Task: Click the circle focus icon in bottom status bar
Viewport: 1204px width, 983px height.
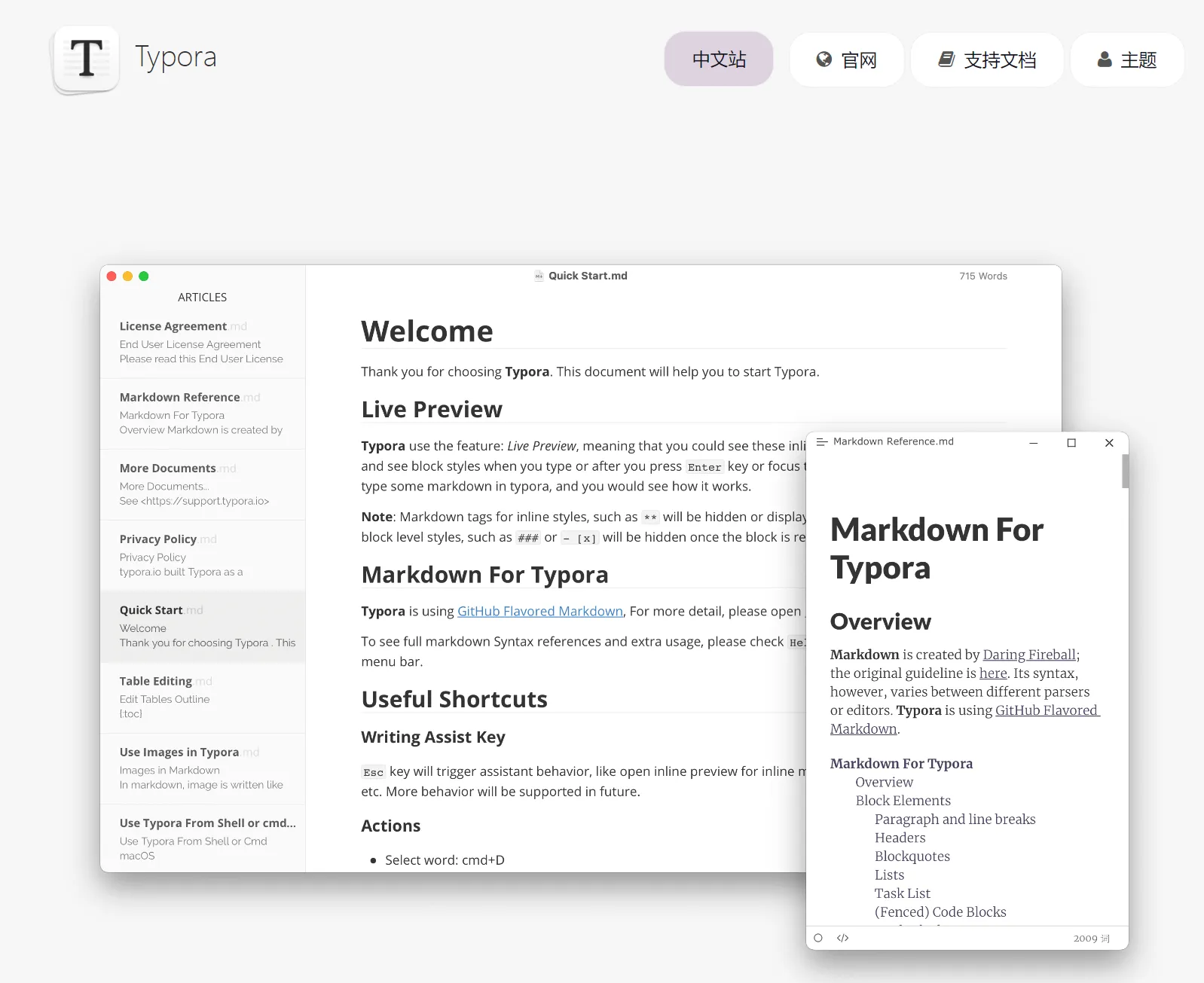Action: [x=818, y=938]
